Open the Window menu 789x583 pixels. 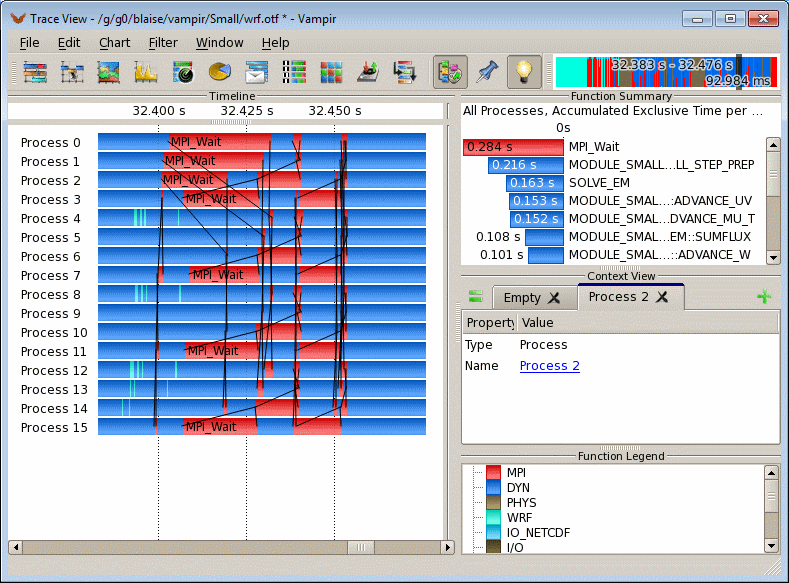(x=219, y=43)
